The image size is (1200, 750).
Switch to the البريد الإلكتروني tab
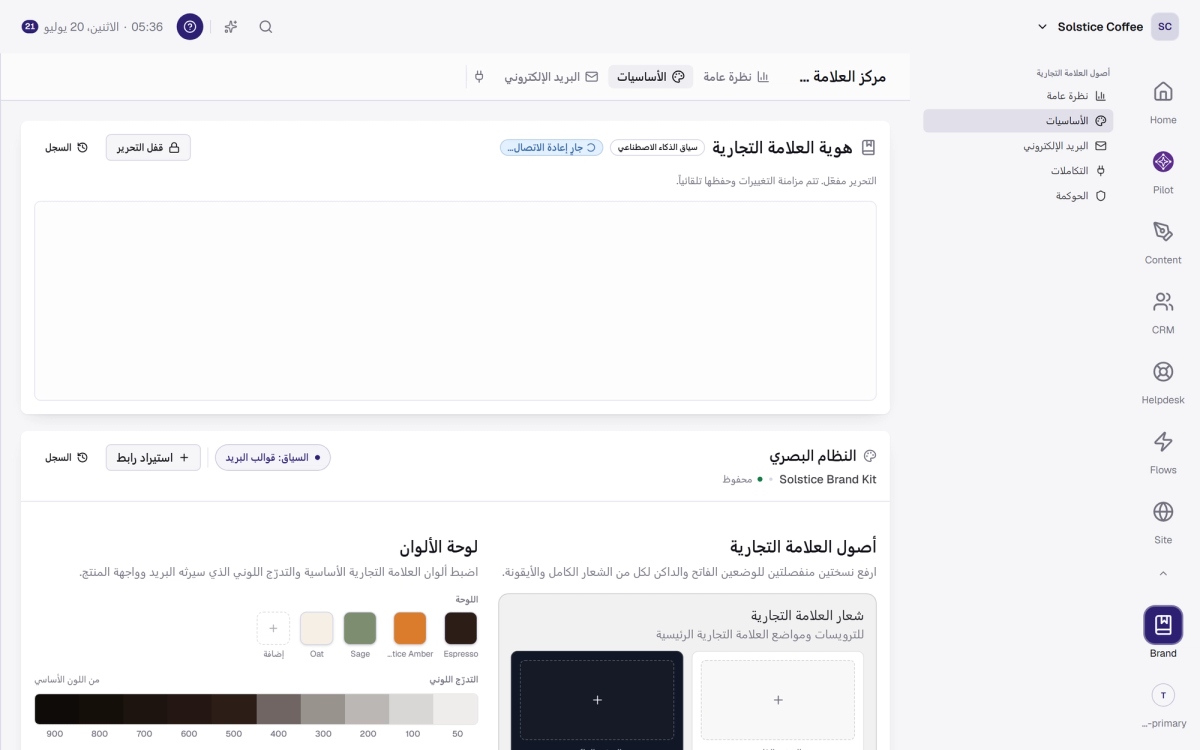pos(551,77)
